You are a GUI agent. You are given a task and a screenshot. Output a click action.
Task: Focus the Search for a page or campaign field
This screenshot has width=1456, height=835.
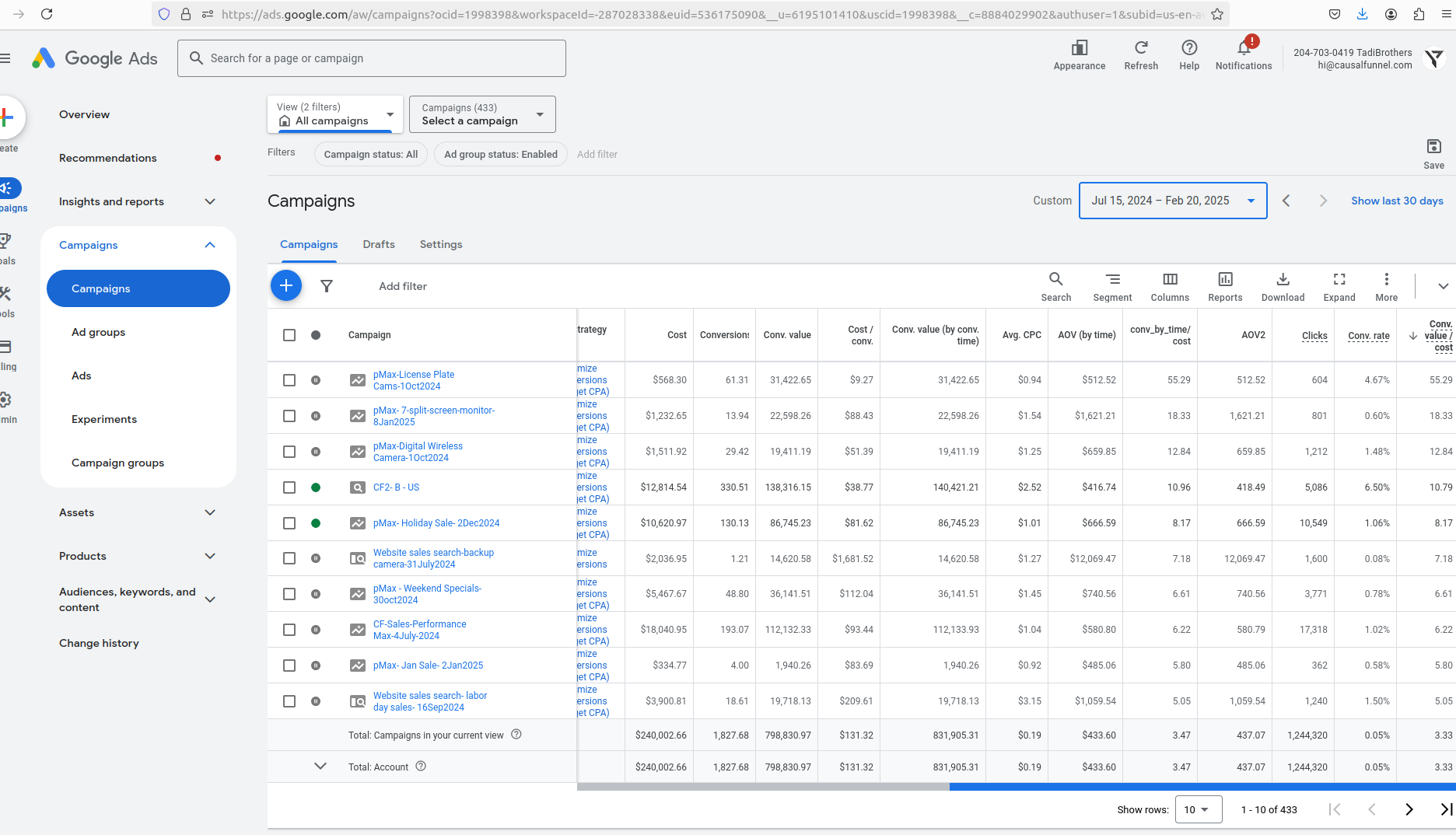[x=372, y=58]
